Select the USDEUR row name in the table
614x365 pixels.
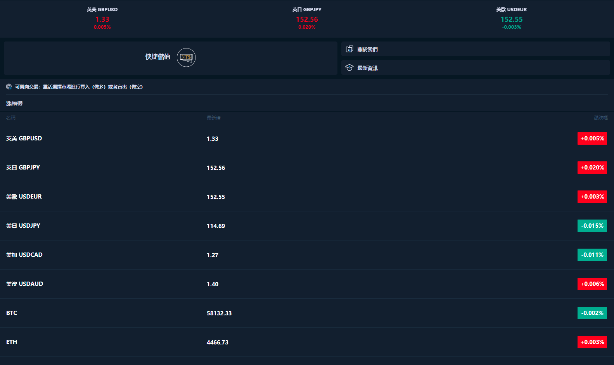24,197
